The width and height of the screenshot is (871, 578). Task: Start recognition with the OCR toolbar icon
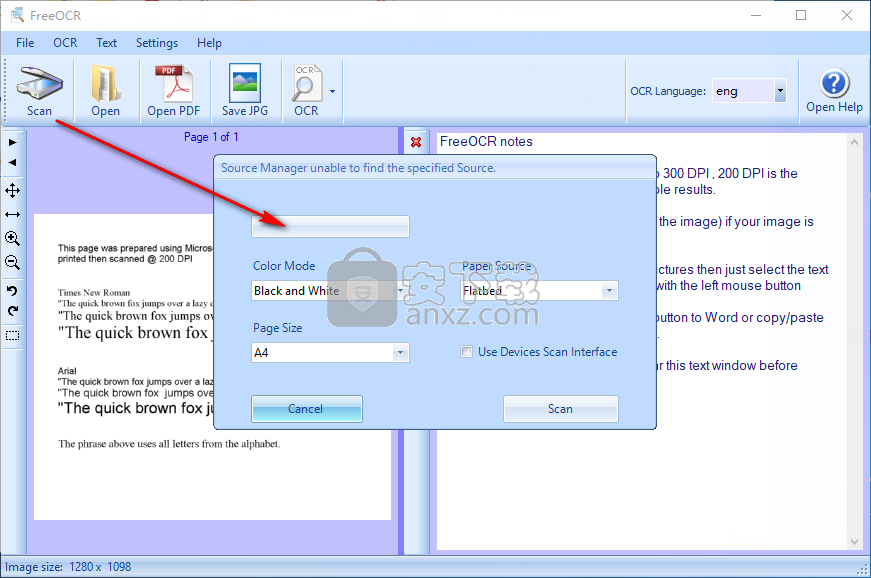[x=306, y=91]
